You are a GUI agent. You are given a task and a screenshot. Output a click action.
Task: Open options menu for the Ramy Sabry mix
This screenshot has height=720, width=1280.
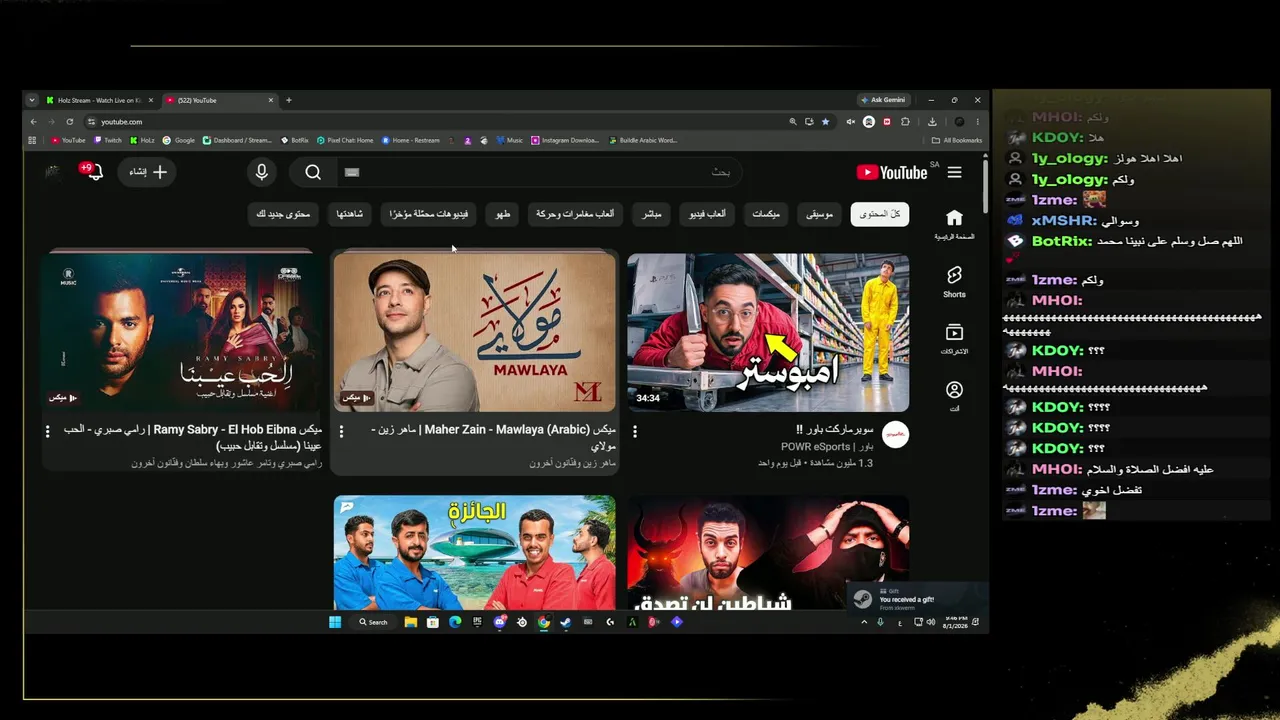47,431
